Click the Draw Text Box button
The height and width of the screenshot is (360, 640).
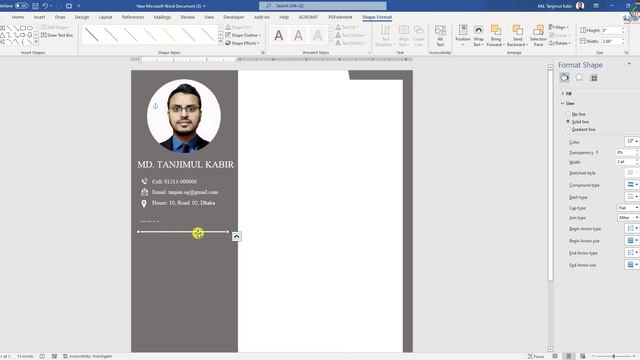(x=57, y=35)
